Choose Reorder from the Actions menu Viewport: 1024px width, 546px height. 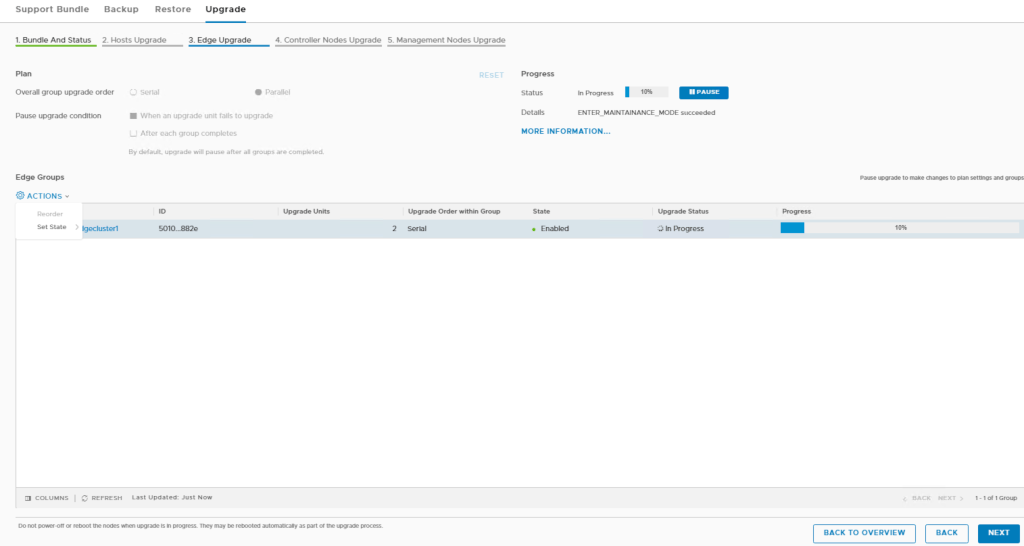pyautogui.click(x=50, y=214)
